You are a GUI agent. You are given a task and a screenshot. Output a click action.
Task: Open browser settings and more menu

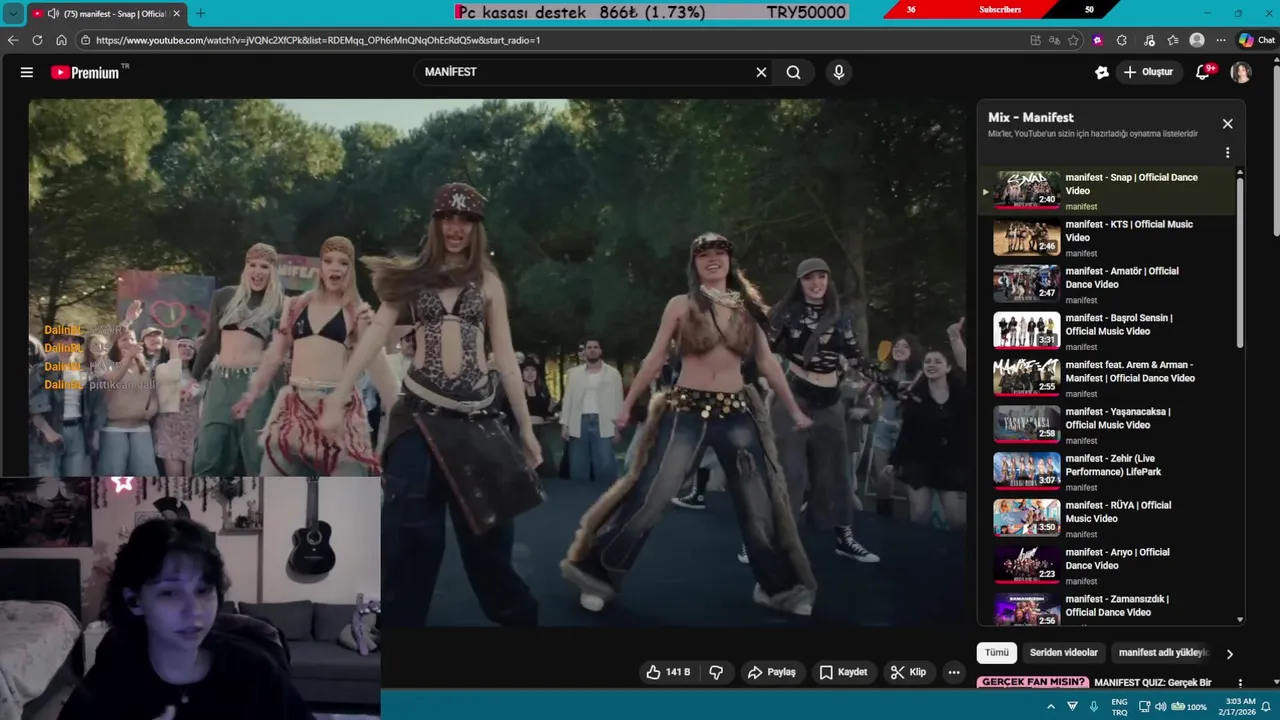click(x=1221, y=40)
